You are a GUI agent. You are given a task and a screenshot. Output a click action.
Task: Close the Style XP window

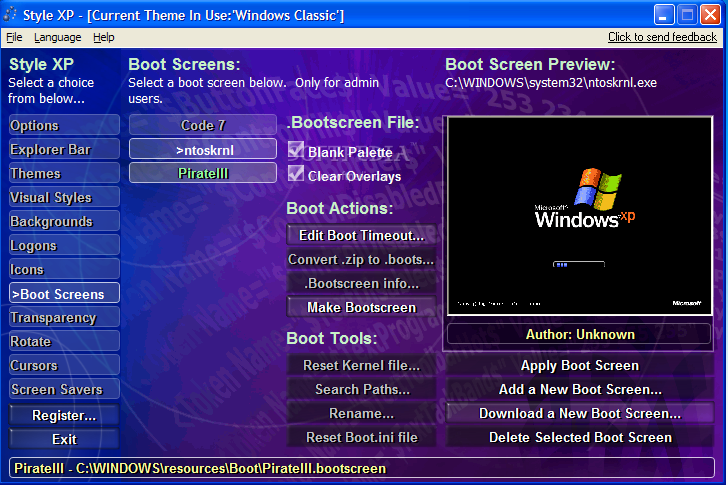pyautogui.click(x=710, y=15)
